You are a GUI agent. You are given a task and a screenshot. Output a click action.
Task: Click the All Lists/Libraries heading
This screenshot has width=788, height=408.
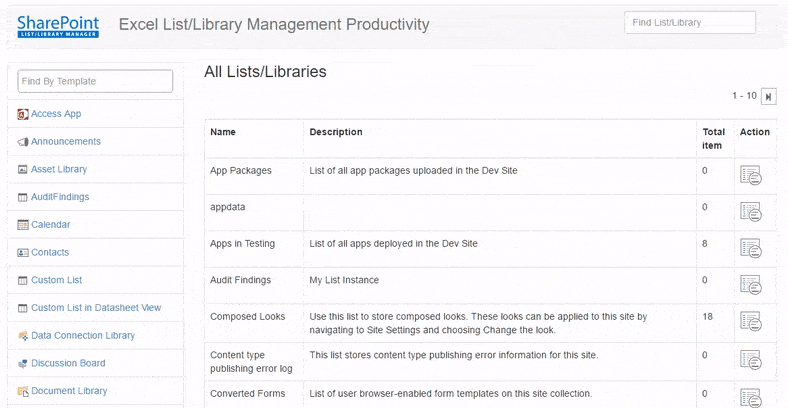point(265,72)
